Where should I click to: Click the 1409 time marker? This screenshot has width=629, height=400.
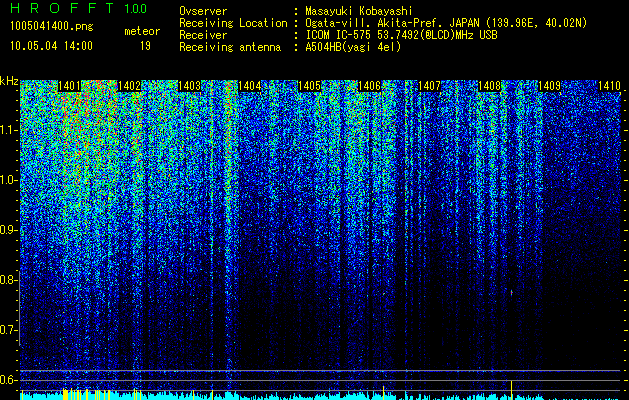tap(549, 86)
